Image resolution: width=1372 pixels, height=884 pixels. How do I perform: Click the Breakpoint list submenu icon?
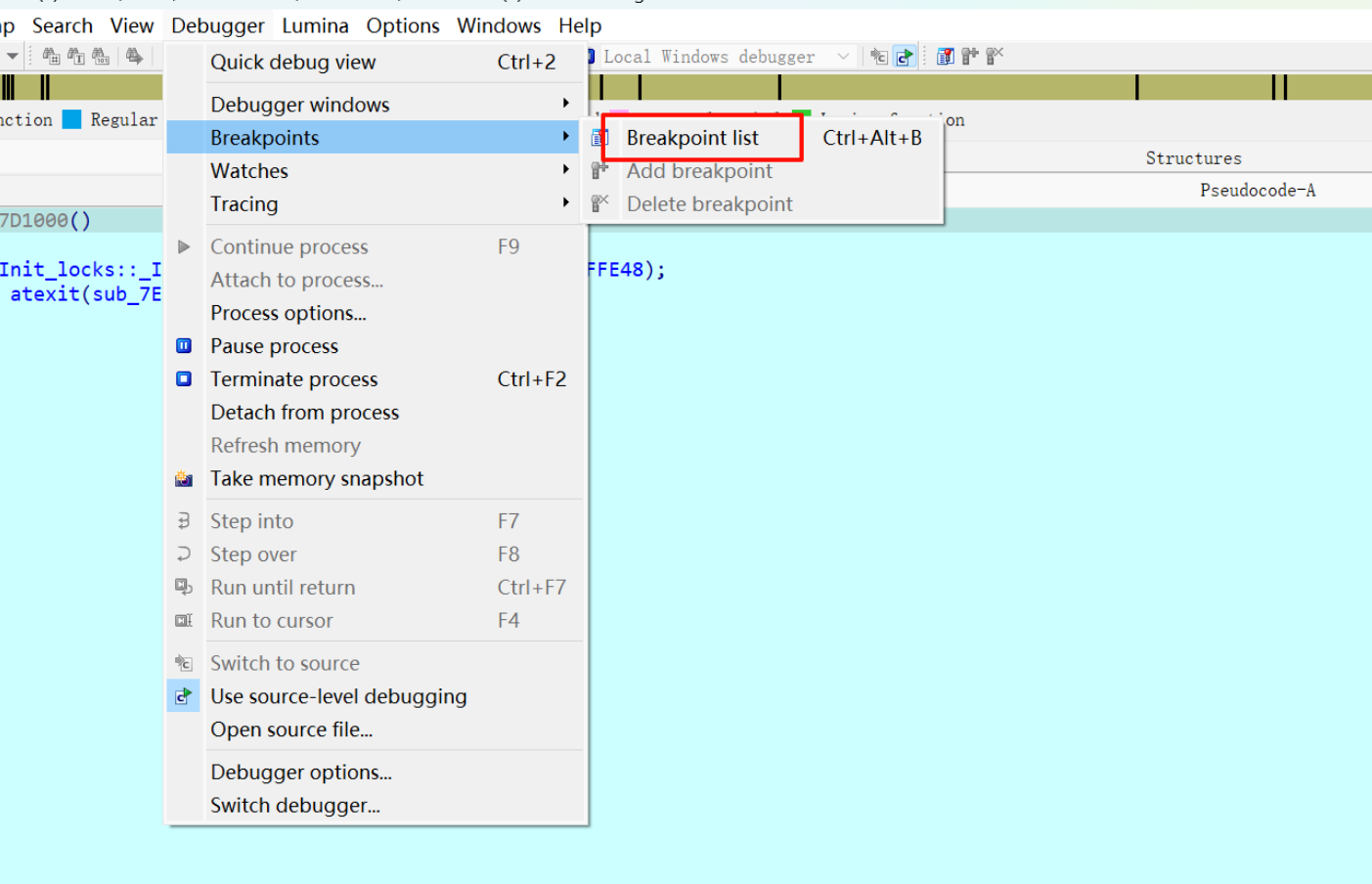pyautogui.click(x=600, y=138)
